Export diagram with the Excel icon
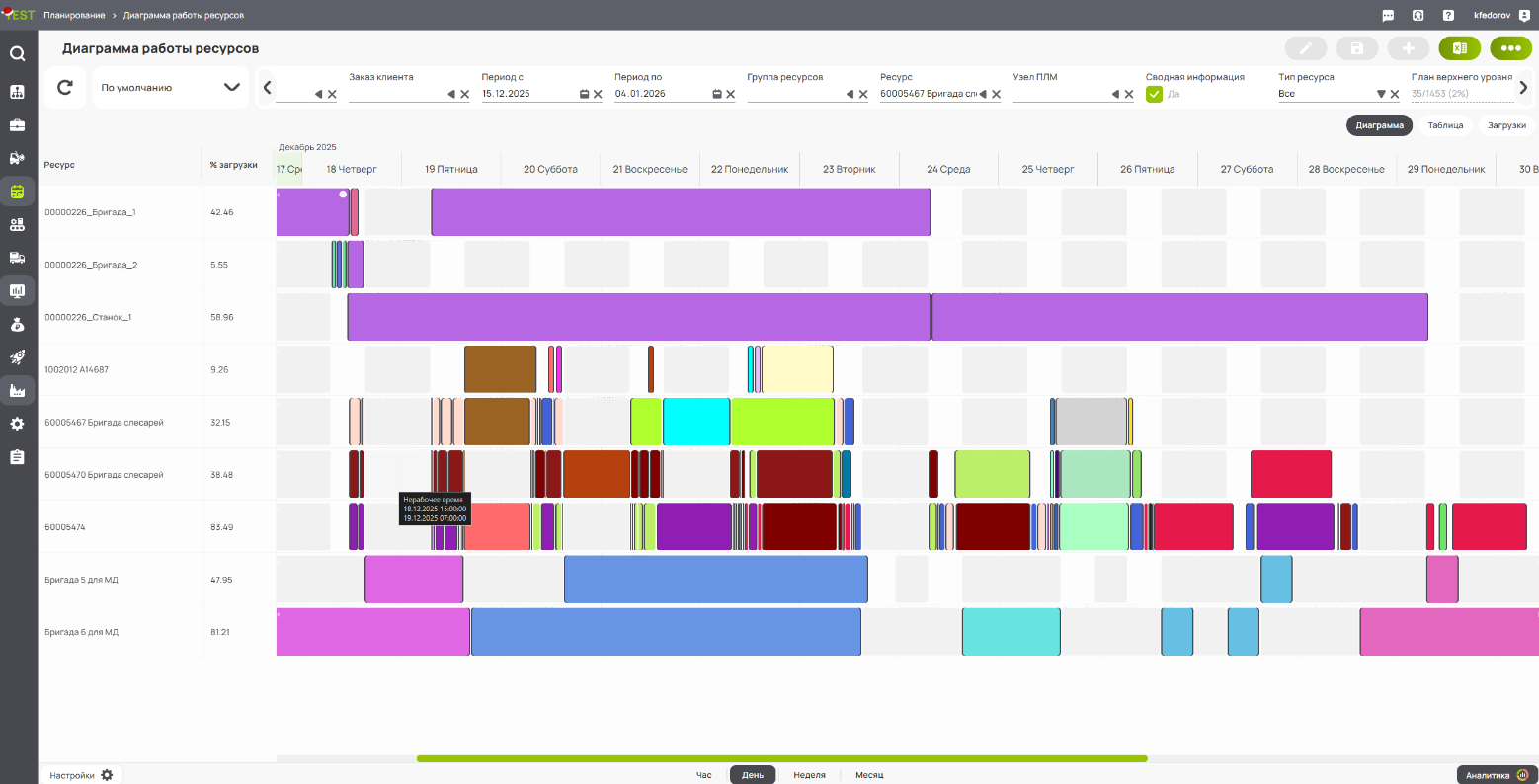This screenshot has height=784, width=1539. (x=1460, y=47)
